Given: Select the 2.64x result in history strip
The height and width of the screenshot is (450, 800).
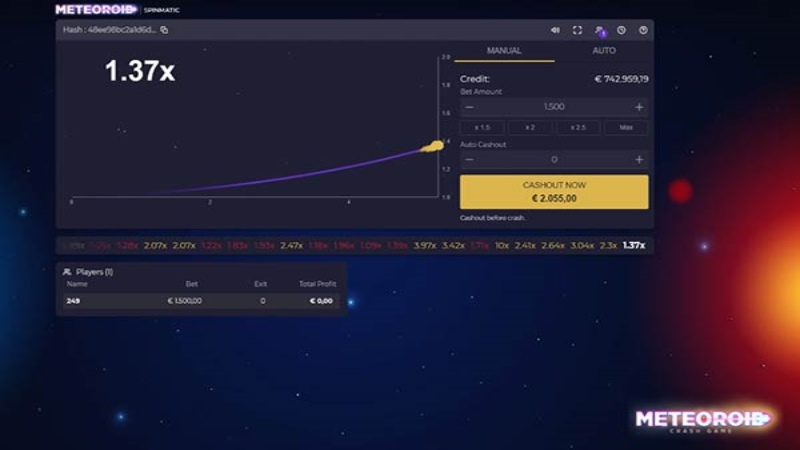Looking at the screenshot, I should [553, 245].
